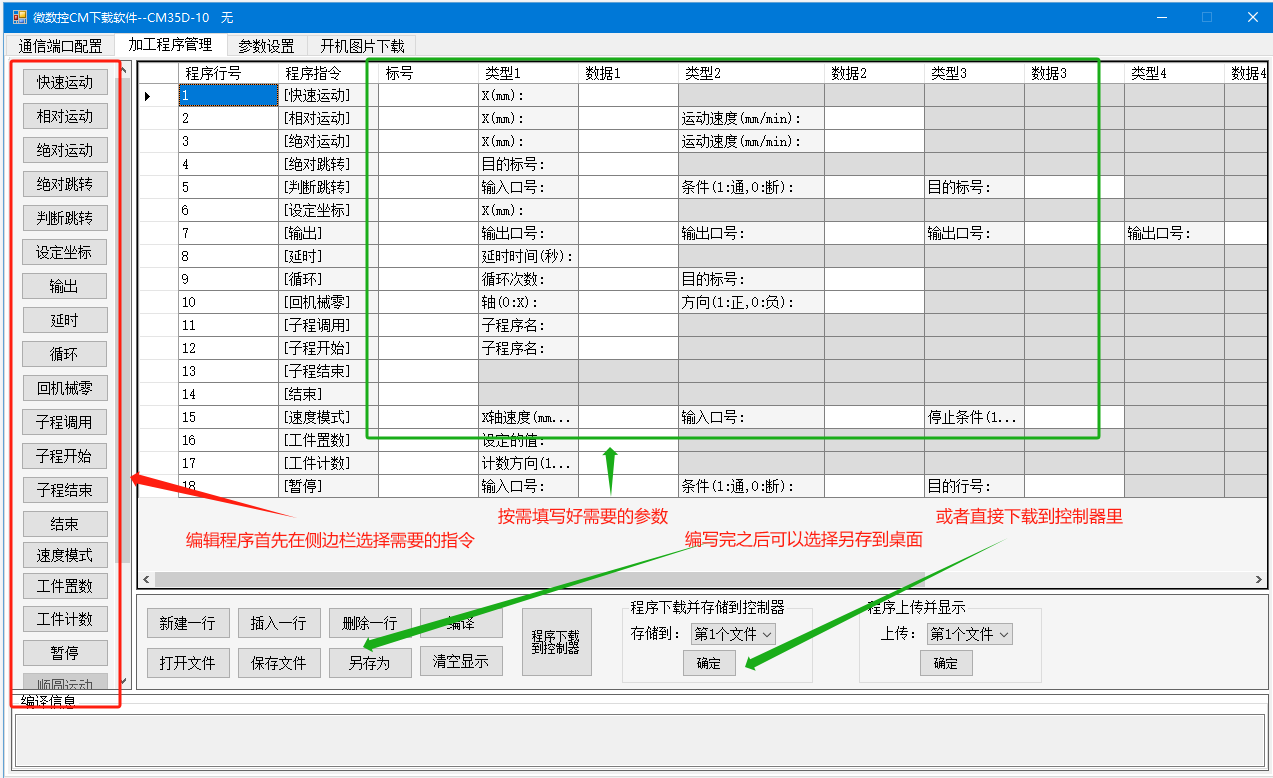Click the grid's horizontal scrollbar left arrow
Screen dimensions: 1273x778
coord(146,580)
